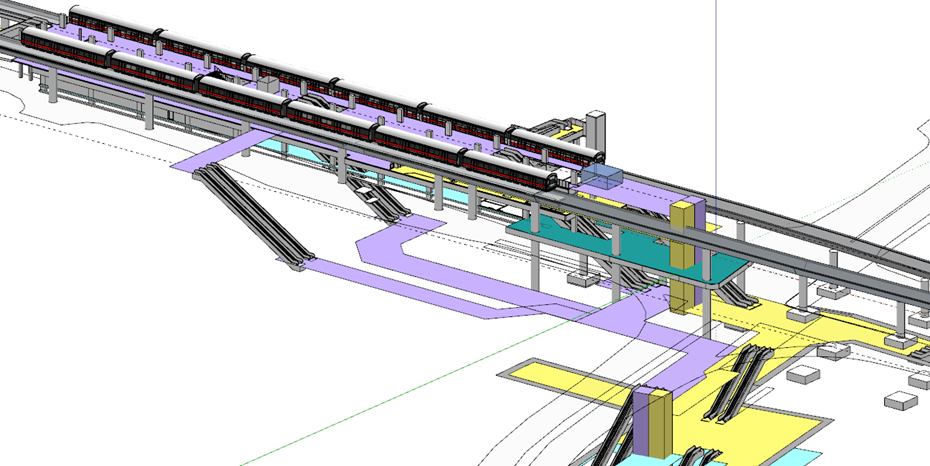Screen dimensions: 930x466
Task: Pick the tall yellow lift shaft through the teal slab
Action: click(x=682, y=257)
